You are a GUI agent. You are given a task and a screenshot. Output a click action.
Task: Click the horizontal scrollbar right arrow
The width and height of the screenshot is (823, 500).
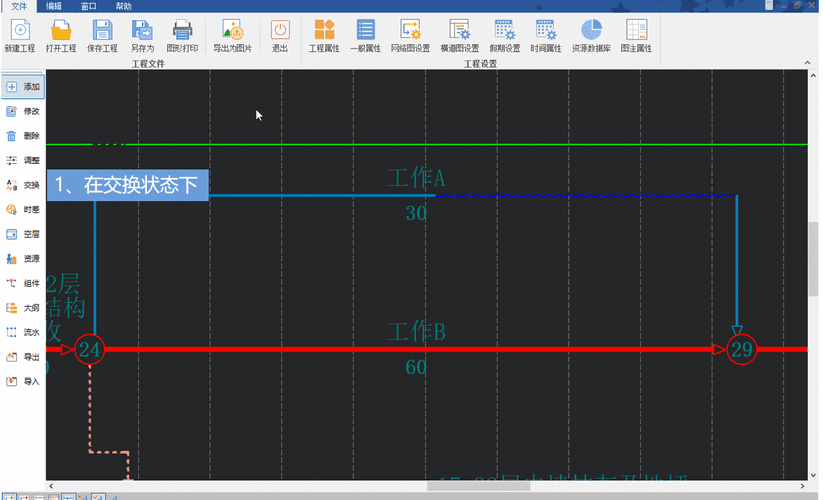(803, 486)
